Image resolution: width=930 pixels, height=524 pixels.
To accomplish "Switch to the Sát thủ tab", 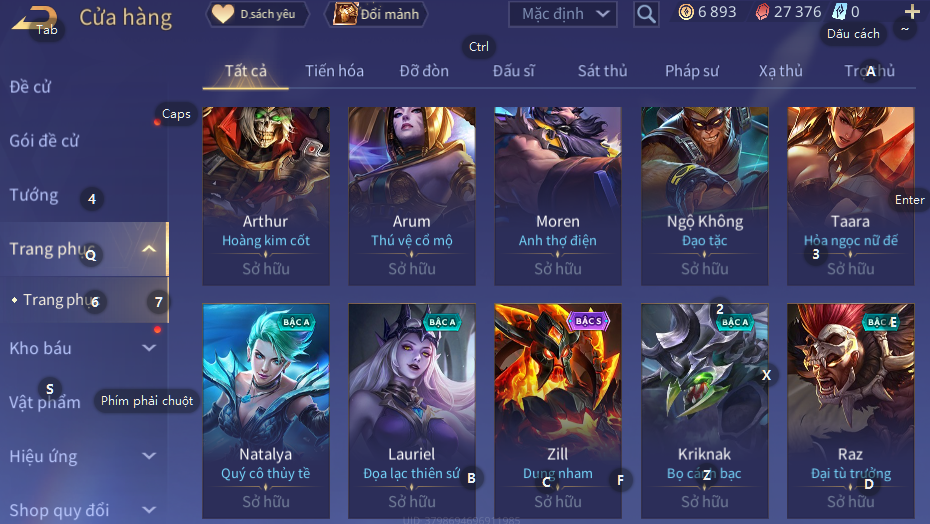I will click(x=602, y=71).
